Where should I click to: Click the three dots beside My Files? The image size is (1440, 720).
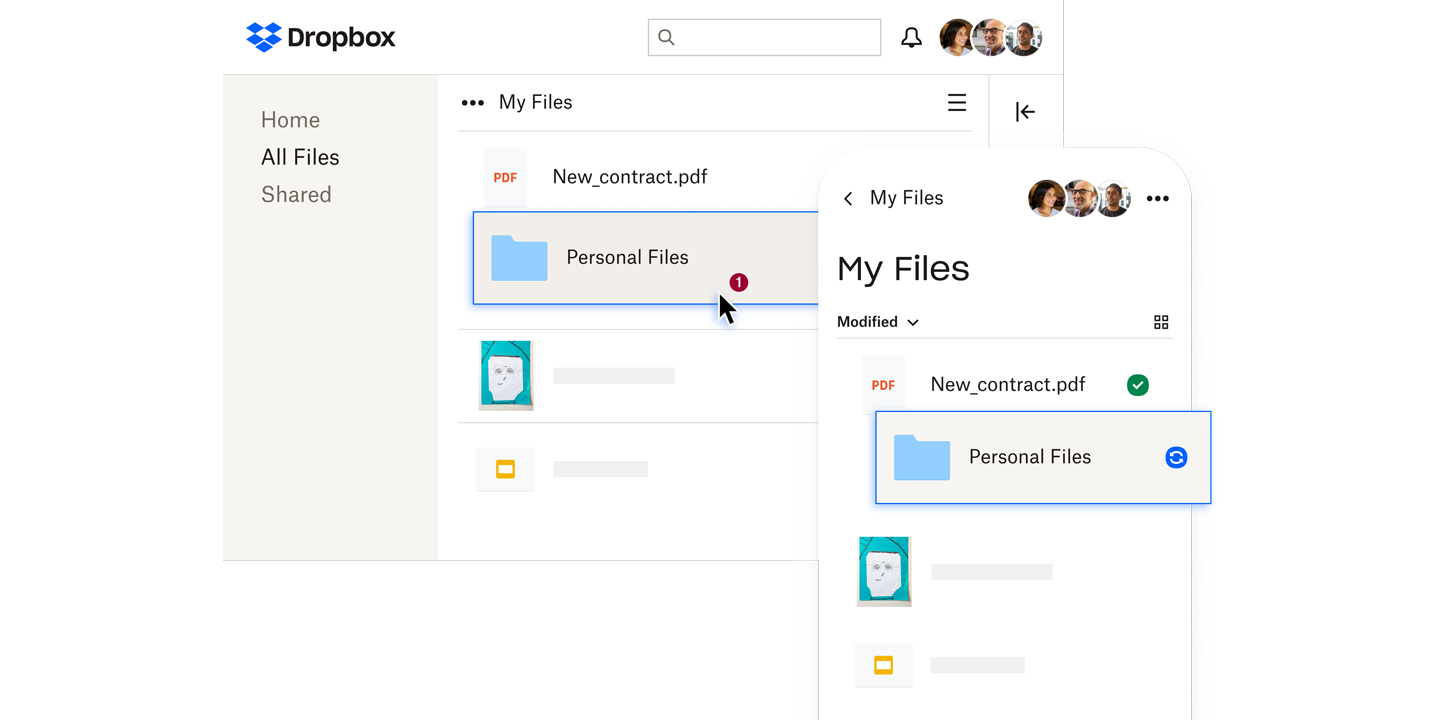(x=472, y=103)
